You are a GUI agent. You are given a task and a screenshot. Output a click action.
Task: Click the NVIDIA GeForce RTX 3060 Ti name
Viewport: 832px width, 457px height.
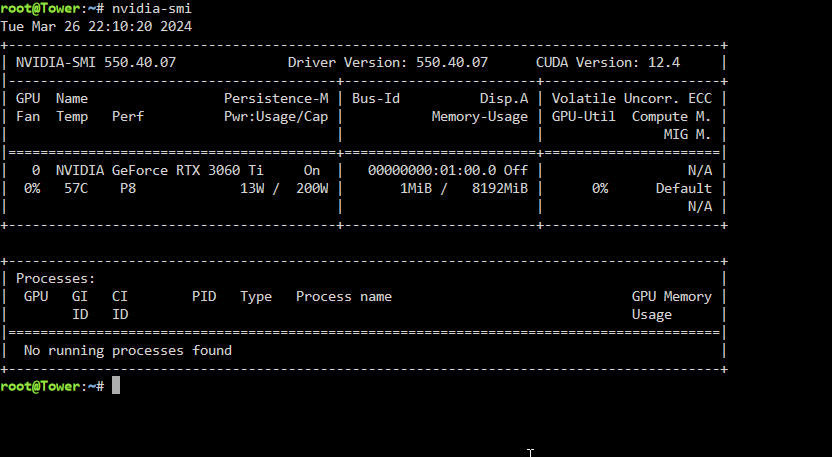click(x=159, y=170)
